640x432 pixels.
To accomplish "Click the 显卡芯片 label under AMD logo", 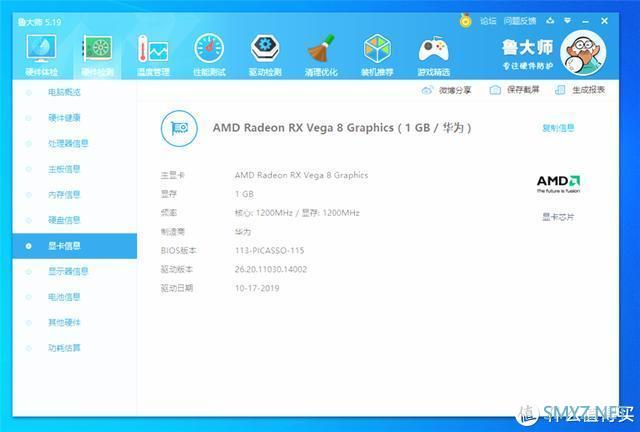I will (x=558, y=217).
